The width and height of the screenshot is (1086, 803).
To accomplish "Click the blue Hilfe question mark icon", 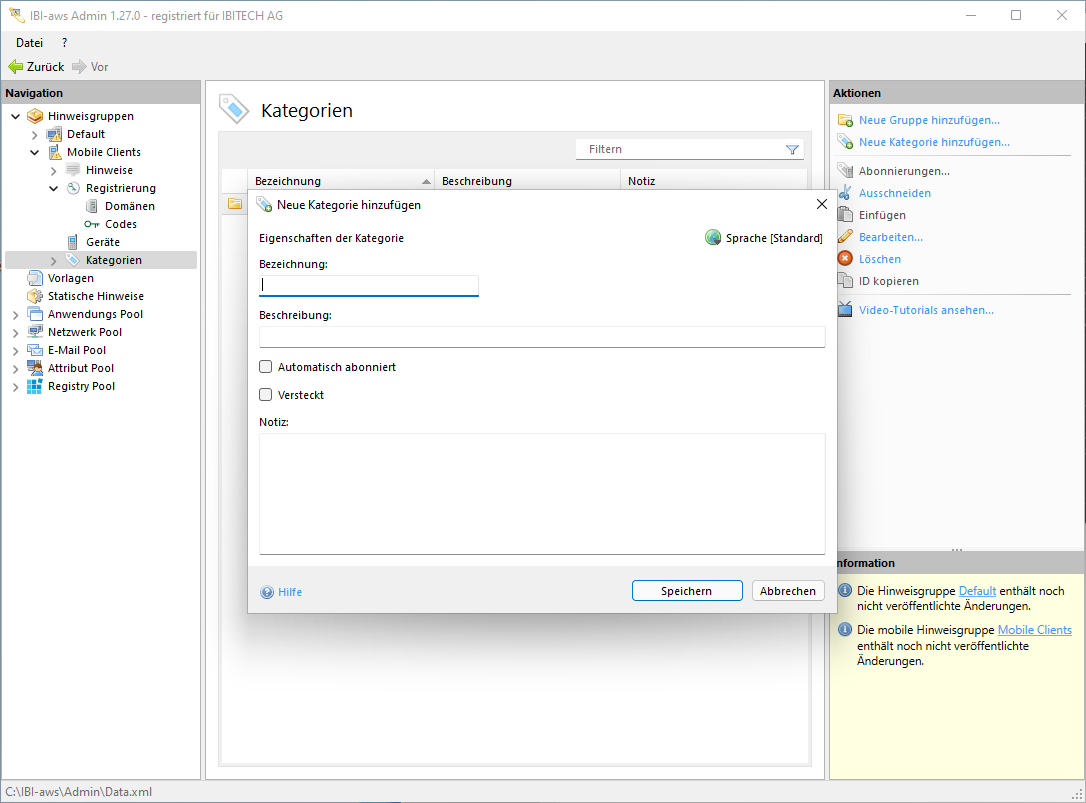I will click(x=267, y=592).
